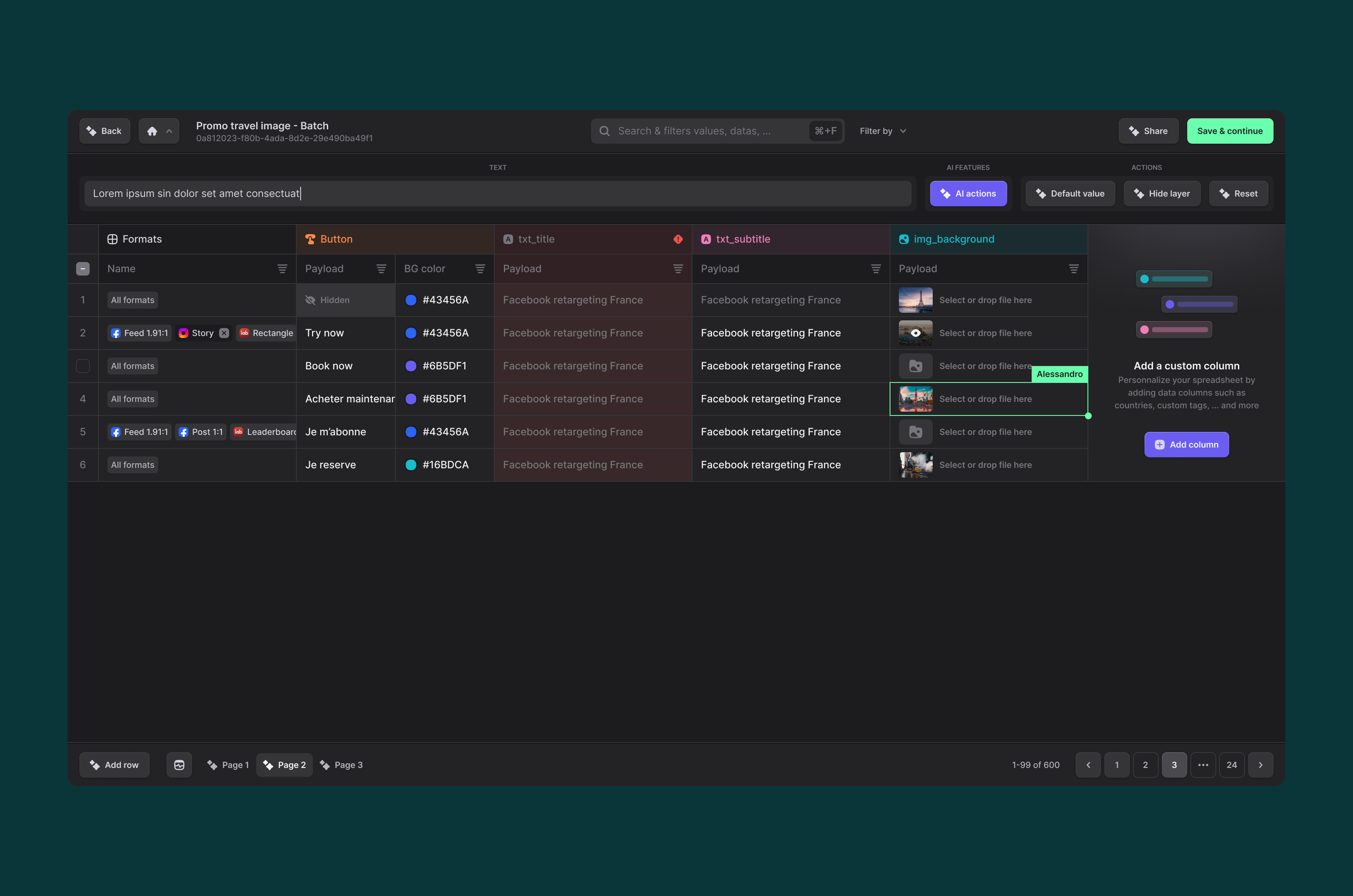Viewport: 1353px width, 896px height.
Task: Open the pagination ellipsis menu
Action: pyautogui.click(x=1203, y=765)
